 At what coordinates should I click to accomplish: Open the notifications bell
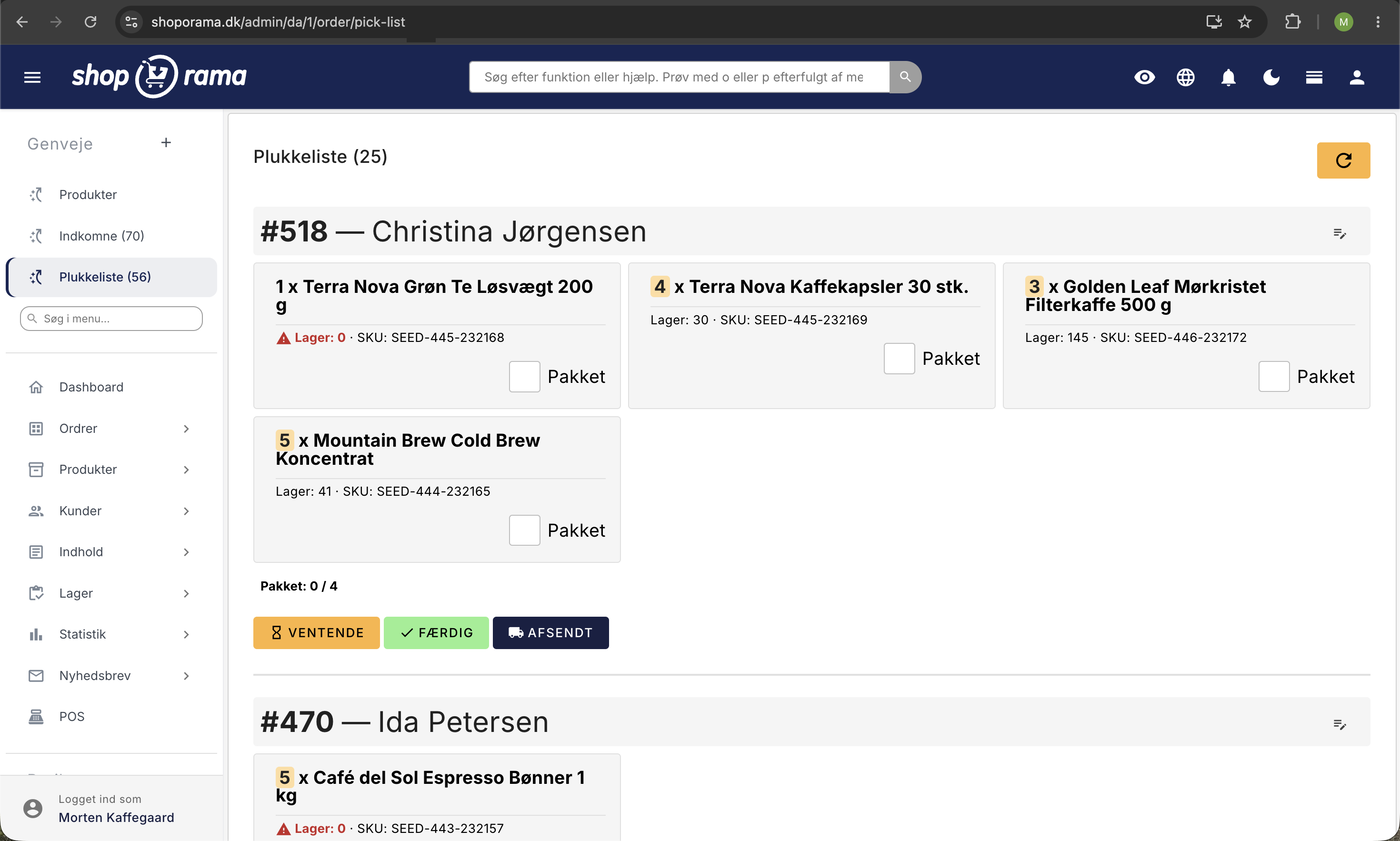(1229, 77)
